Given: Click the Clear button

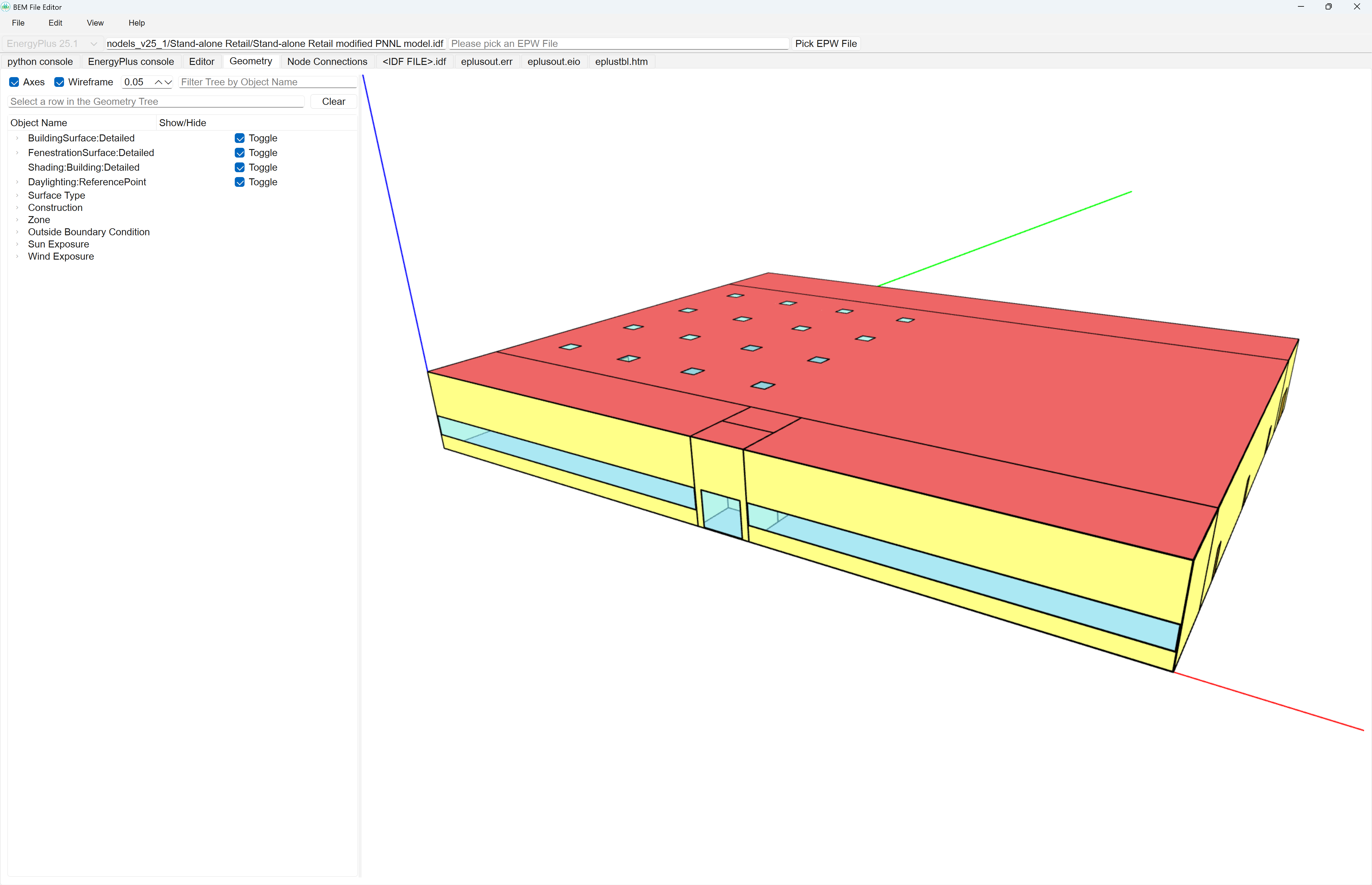Looking at the screenshot, I should (x=333, y=102).
